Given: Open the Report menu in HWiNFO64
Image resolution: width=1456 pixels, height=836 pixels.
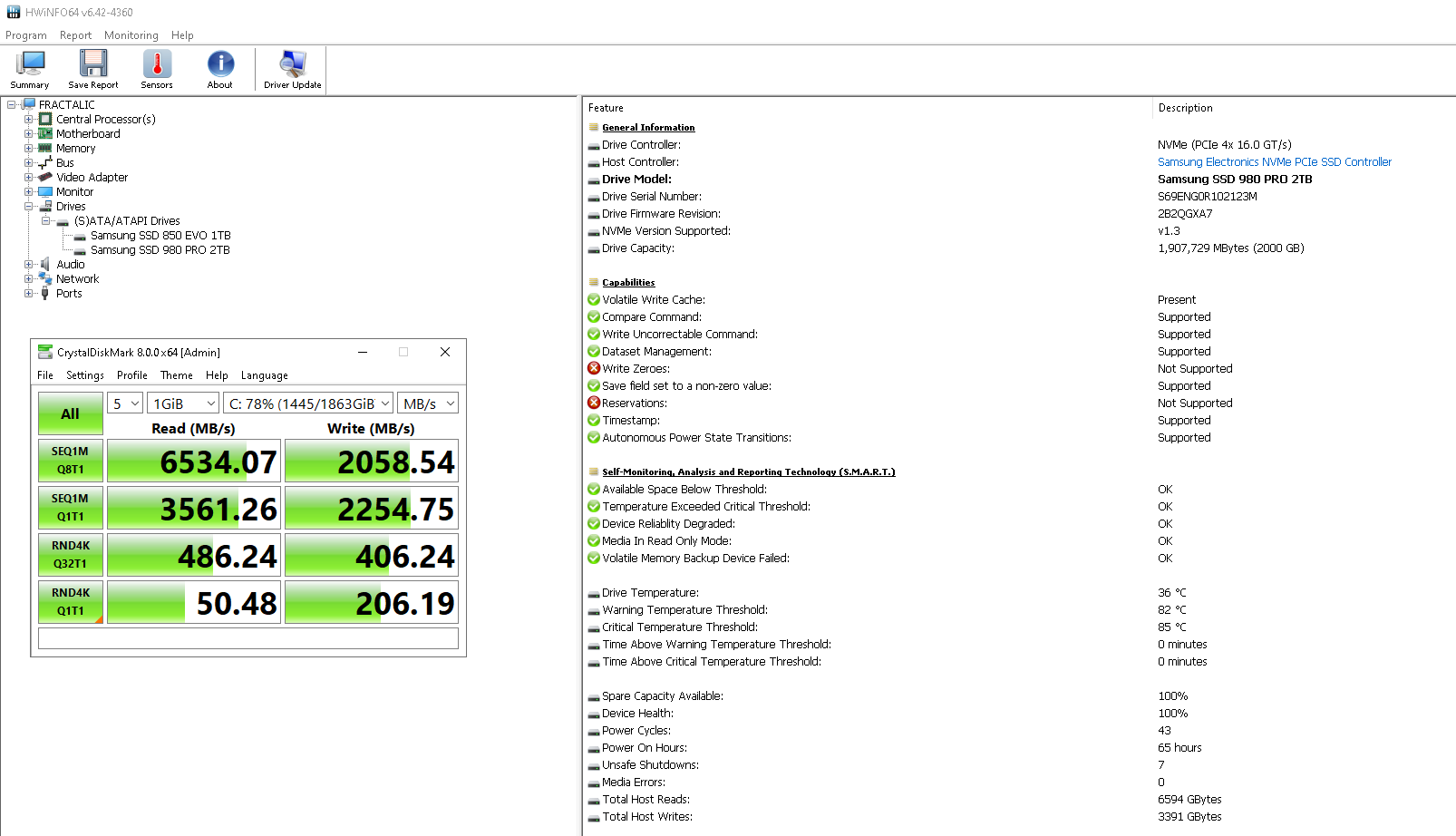Looking at the screenshot, I should click(x=76, y=35).
